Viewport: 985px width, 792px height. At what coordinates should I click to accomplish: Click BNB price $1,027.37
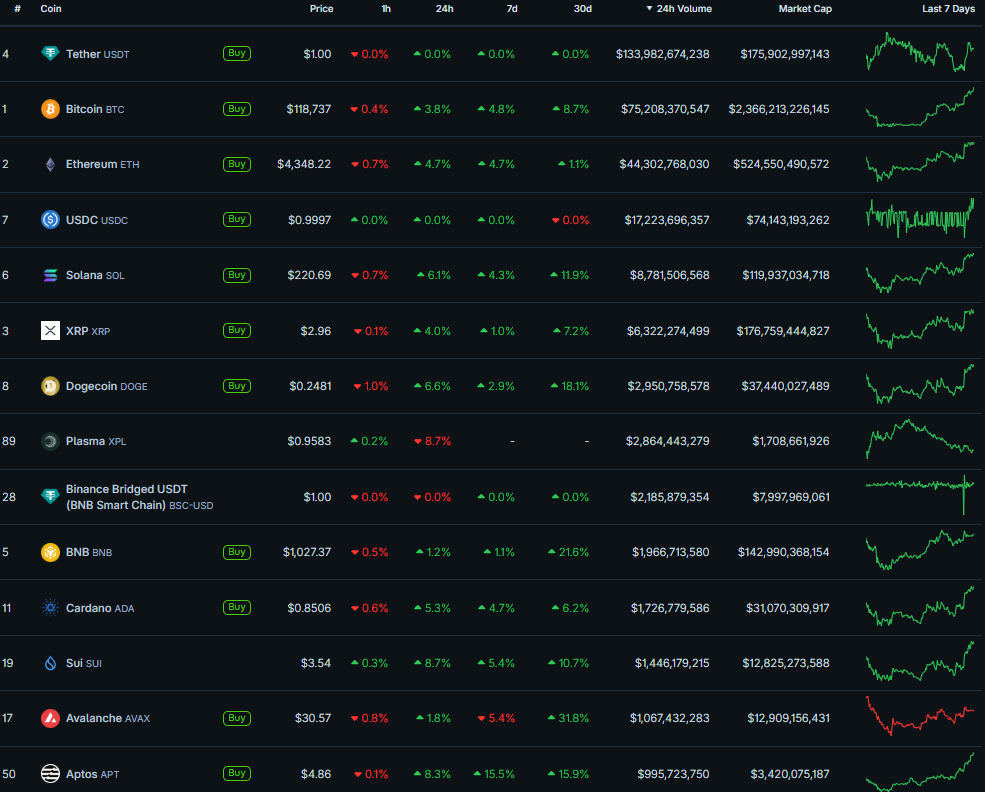[307, 552]
